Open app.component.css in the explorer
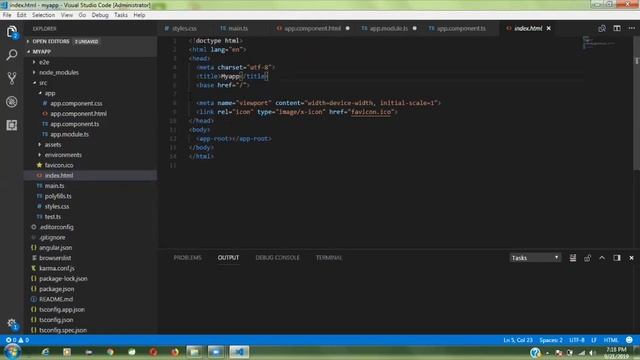 [90, 103]
